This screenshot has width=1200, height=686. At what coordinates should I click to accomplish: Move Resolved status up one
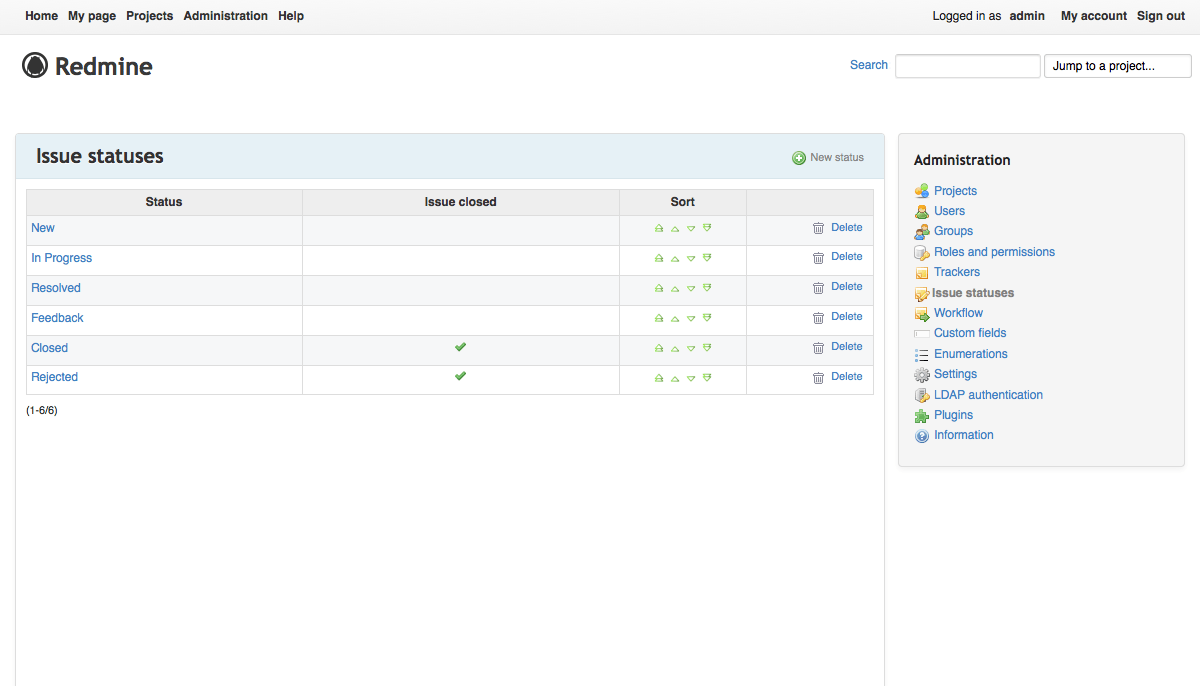point(675,288)
